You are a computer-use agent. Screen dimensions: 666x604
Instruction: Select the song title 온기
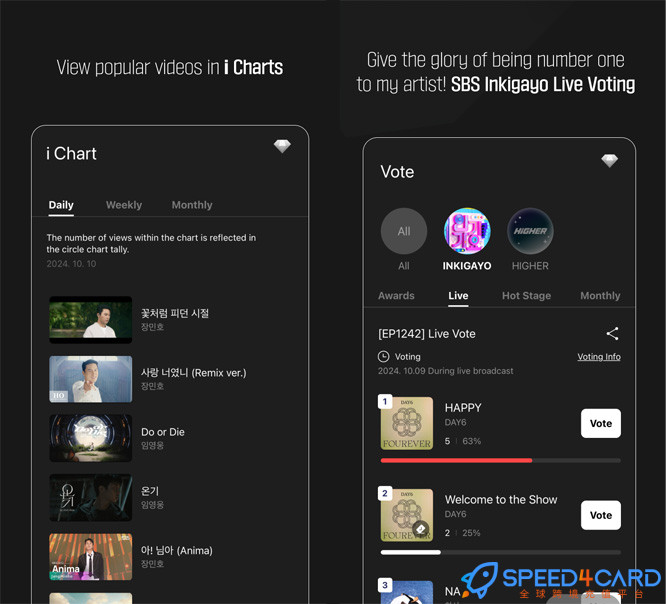150,491
